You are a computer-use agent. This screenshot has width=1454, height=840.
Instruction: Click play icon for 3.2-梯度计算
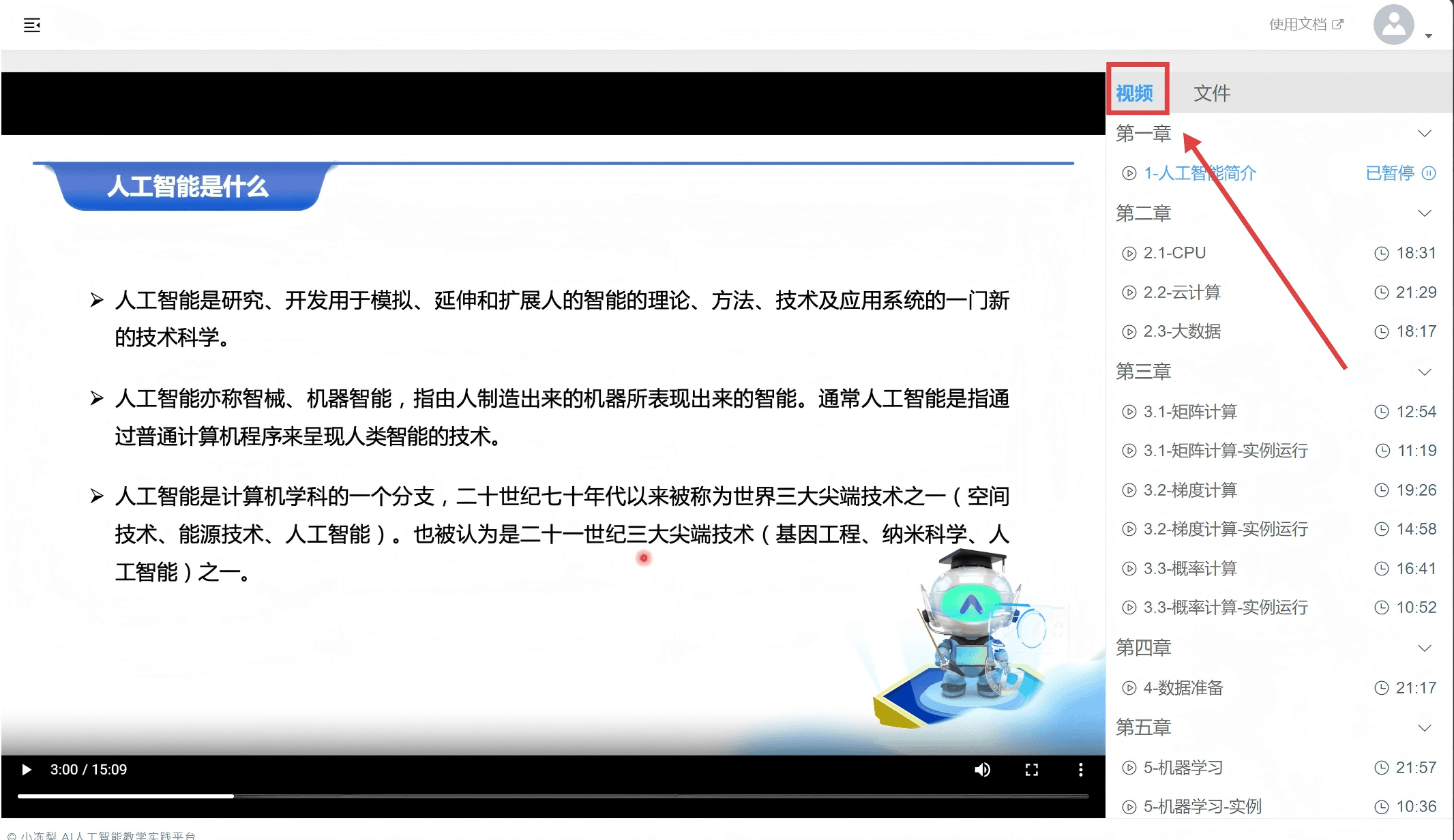click(1129, 490)
